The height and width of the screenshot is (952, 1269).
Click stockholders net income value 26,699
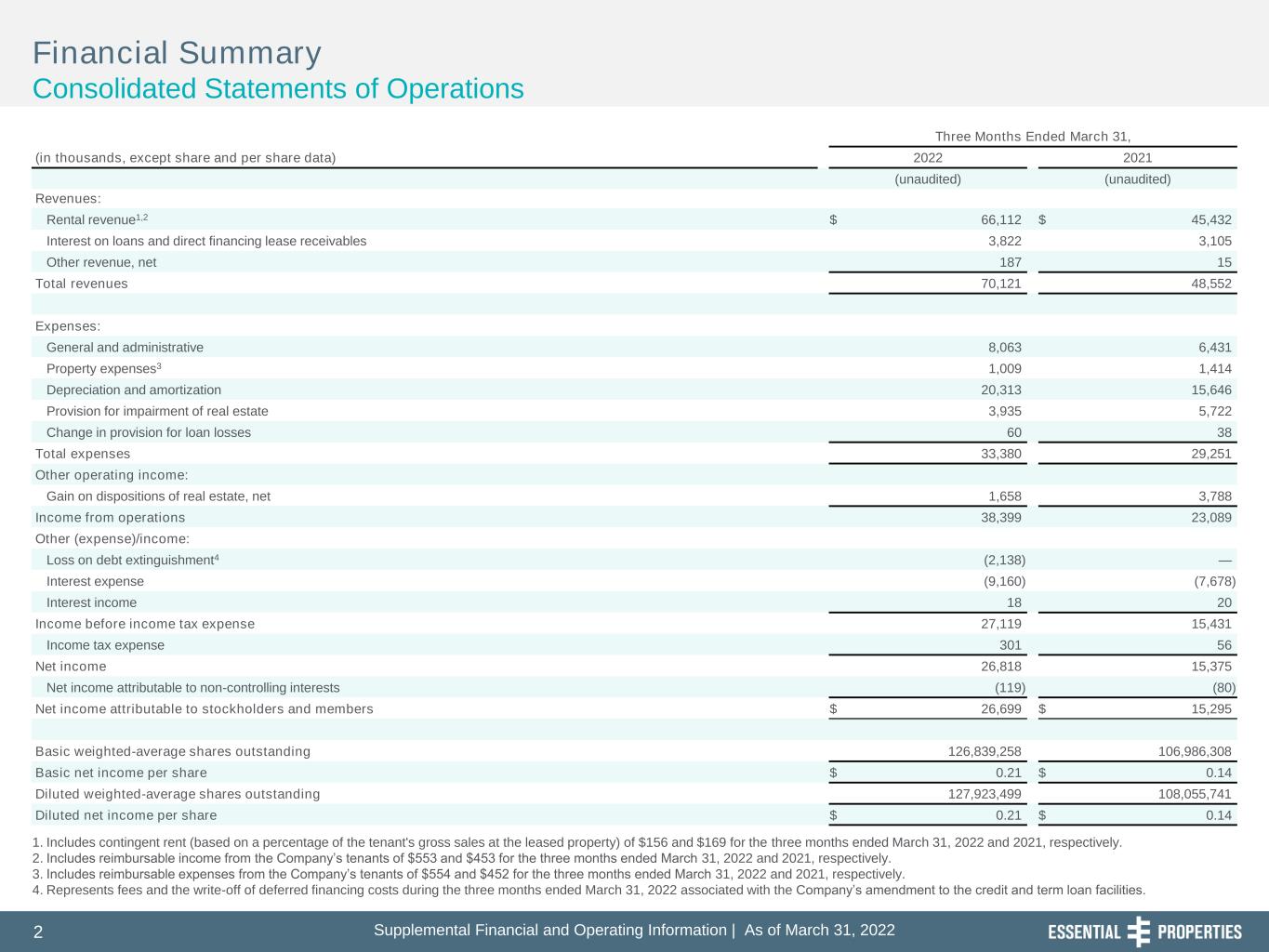(1001, 709)
